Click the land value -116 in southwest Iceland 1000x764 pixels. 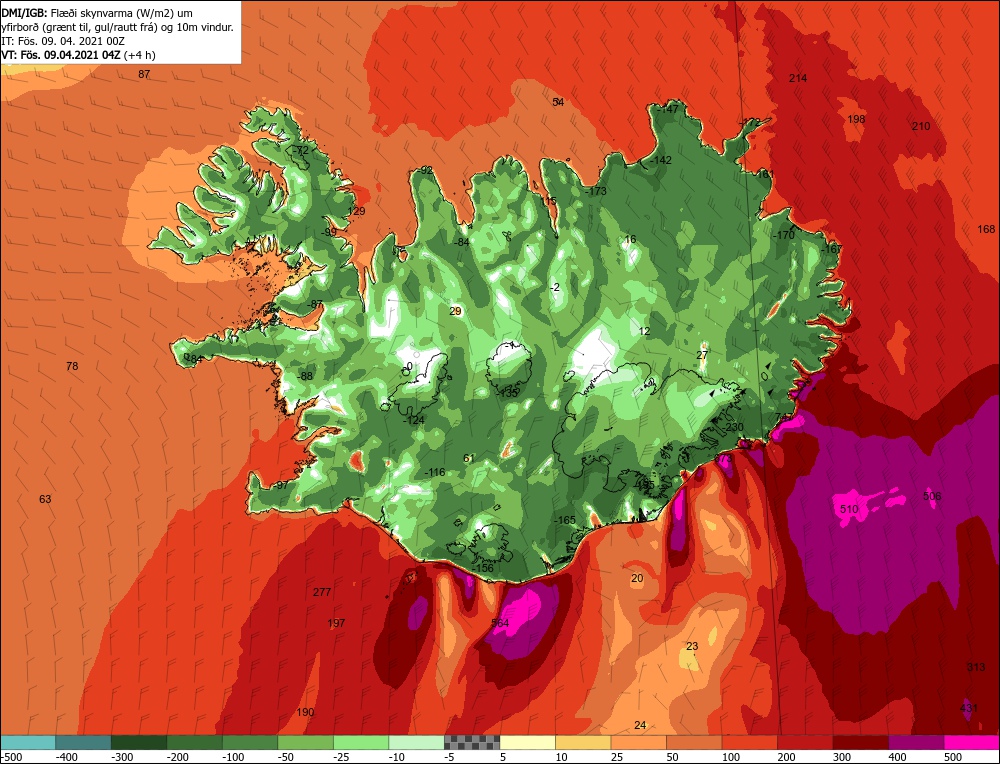coord(434,473)
